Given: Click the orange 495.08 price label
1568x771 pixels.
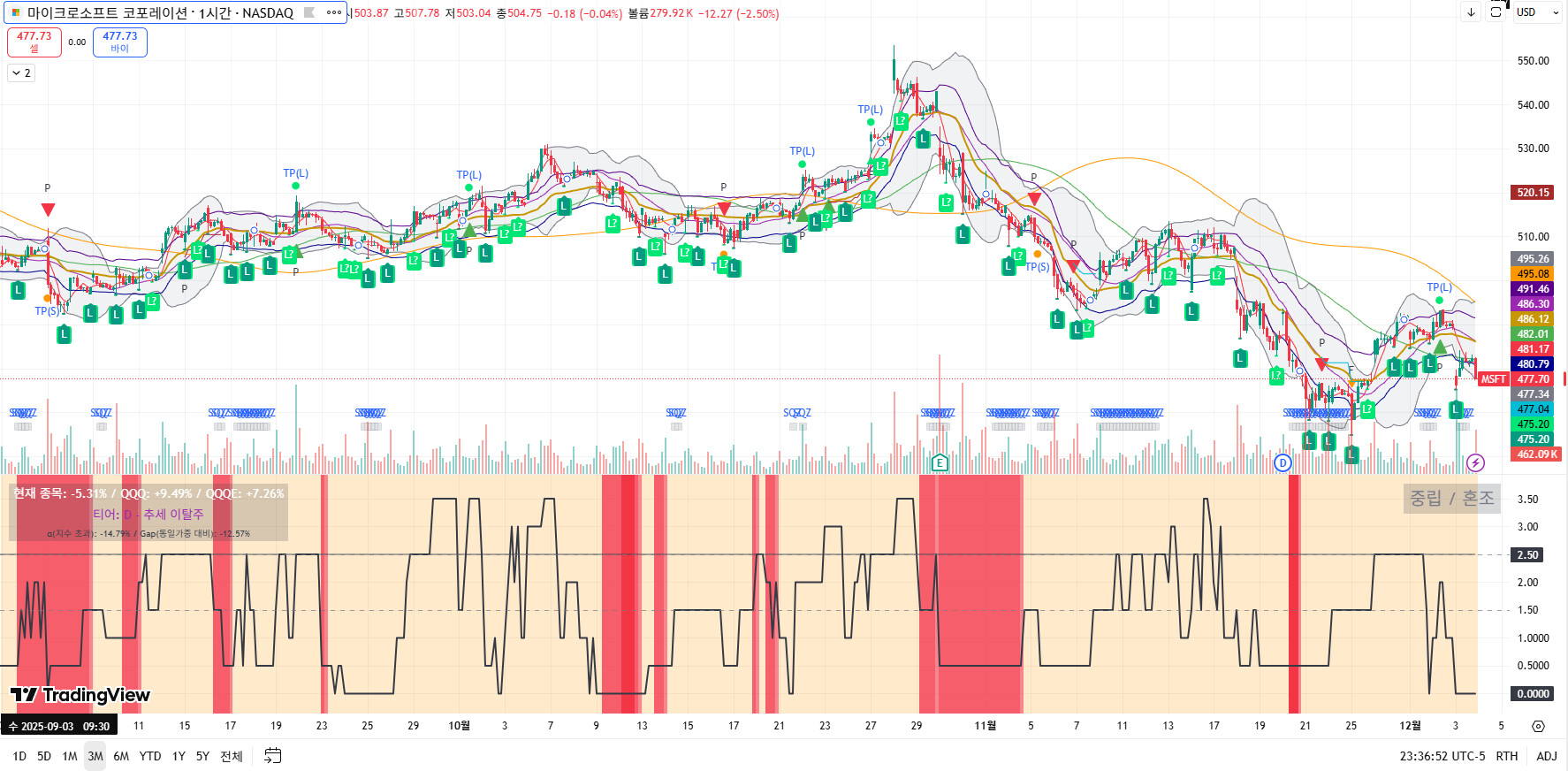Looking at the screenshot, I should 1534,274.
